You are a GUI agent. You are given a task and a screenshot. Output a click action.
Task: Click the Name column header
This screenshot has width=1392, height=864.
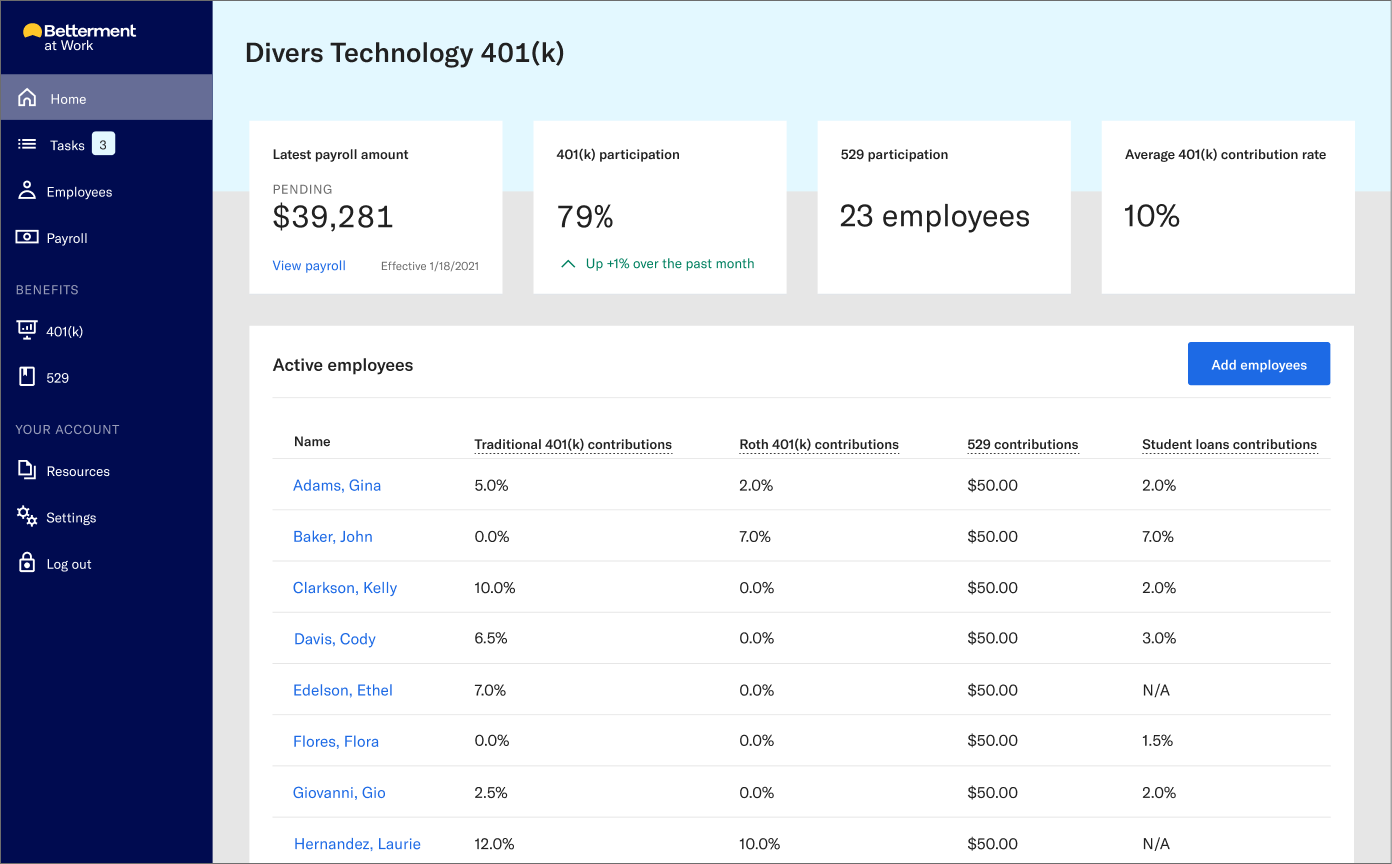coord(312,441)
